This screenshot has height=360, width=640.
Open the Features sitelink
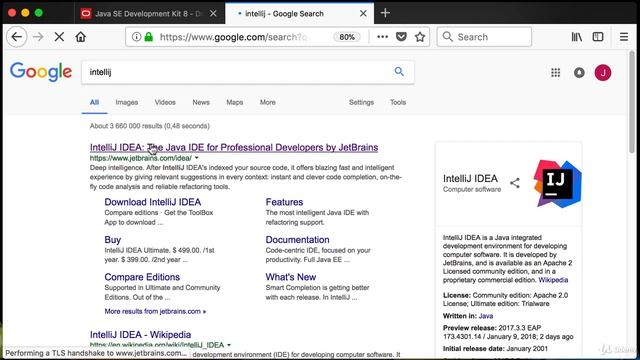[284, 202]
